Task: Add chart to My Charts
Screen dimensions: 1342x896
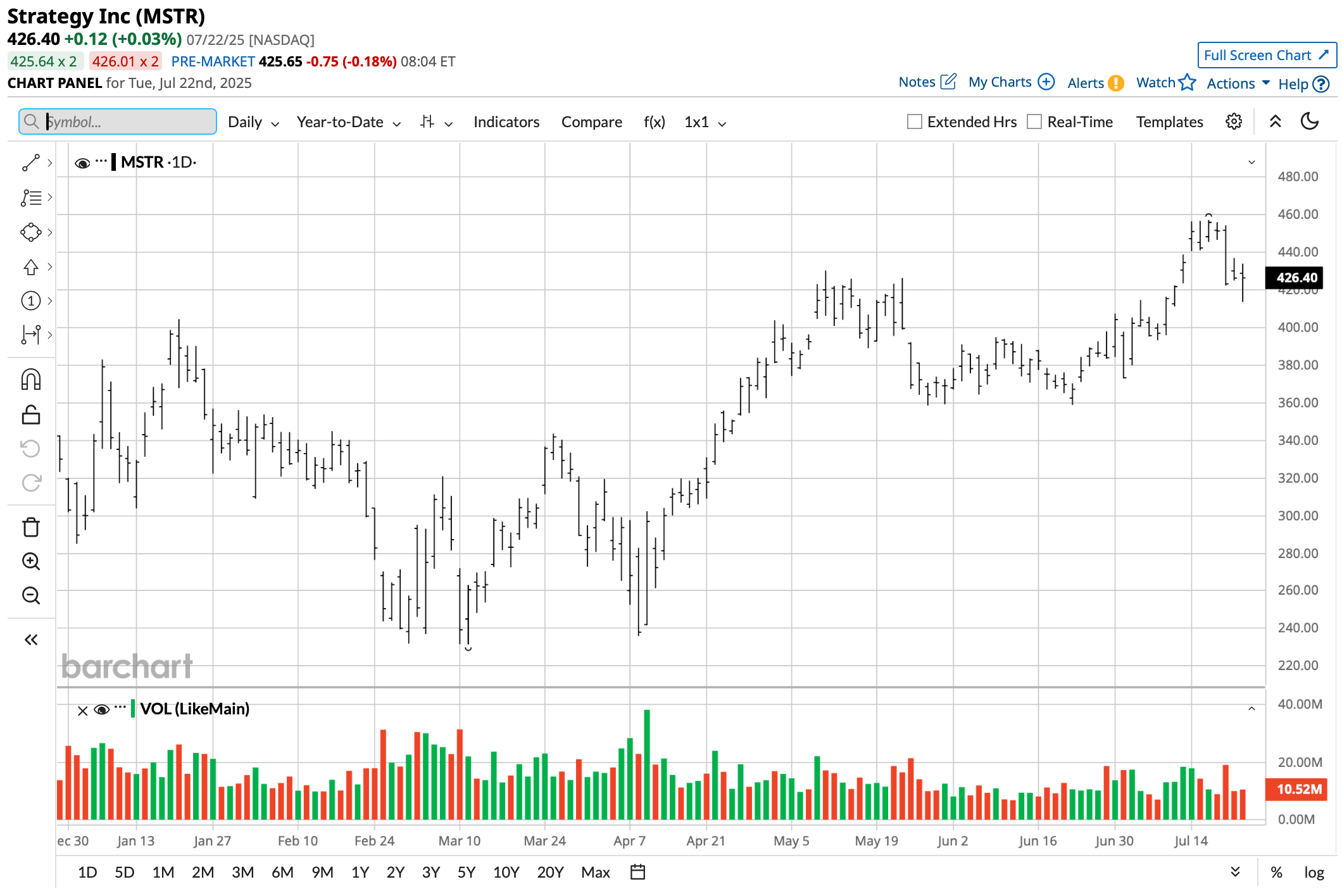Action: coord(1046,82)
